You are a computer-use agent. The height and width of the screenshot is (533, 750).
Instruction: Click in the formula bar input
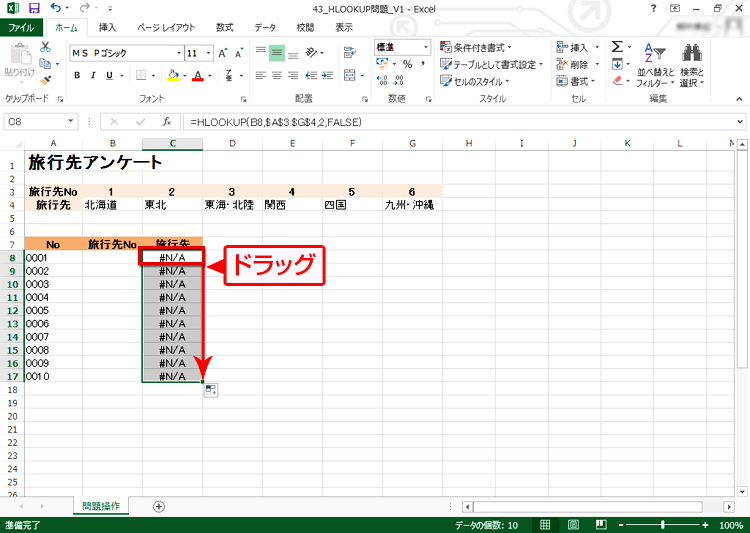coord(457,122)
